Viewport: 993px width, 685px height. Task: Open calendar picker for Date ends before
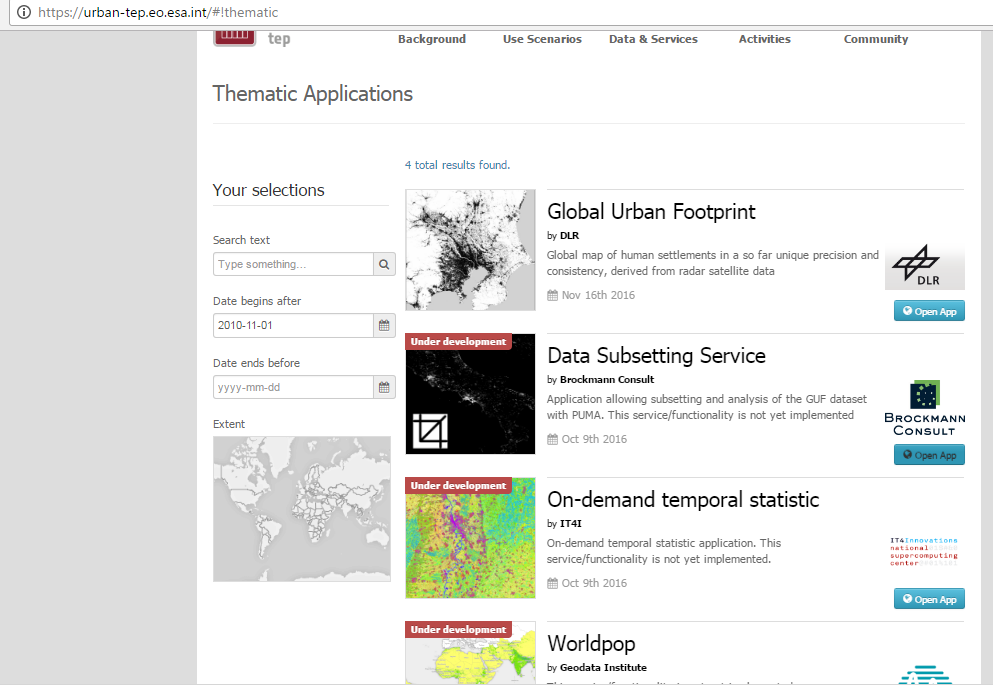click(384, 387)
